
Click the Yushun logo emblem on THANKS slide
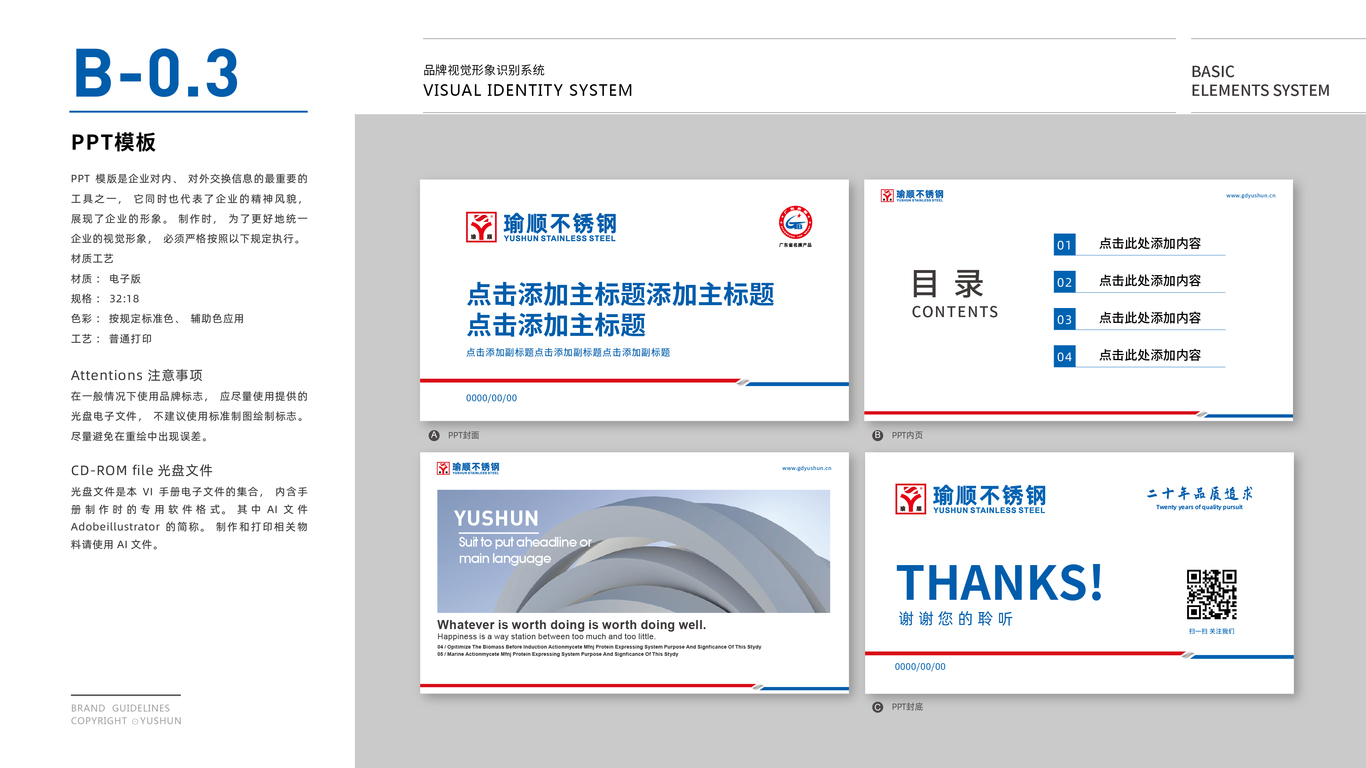pos(910,499)
